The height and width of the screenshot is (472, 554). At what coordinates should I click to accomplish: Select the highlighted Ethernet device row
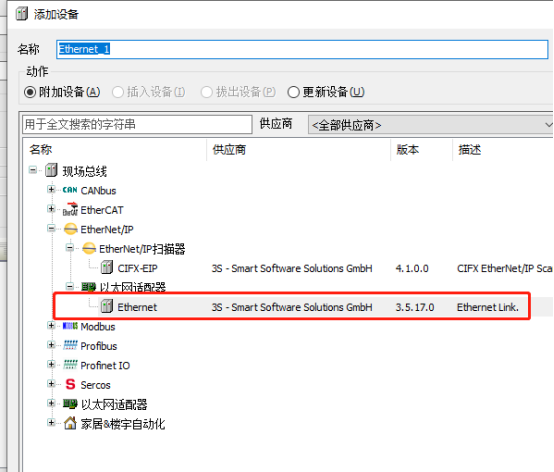coord(292,307)
